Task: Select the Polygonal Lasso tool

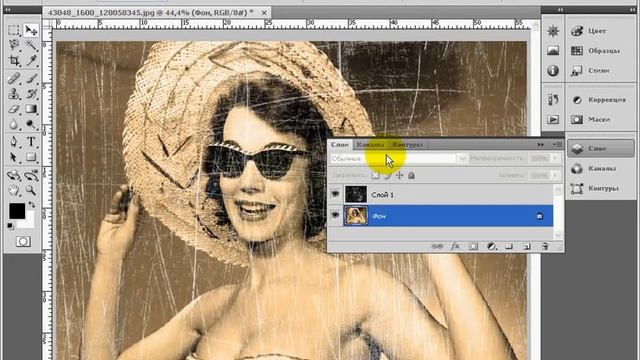Action: coord(14,45)
